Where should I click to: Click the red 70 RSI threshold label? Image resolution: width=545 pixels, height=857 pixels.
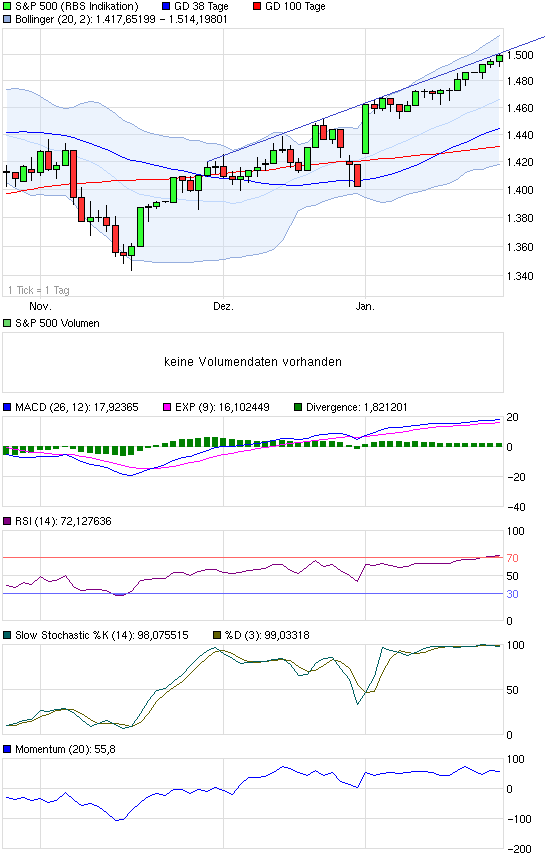point(512,558)
